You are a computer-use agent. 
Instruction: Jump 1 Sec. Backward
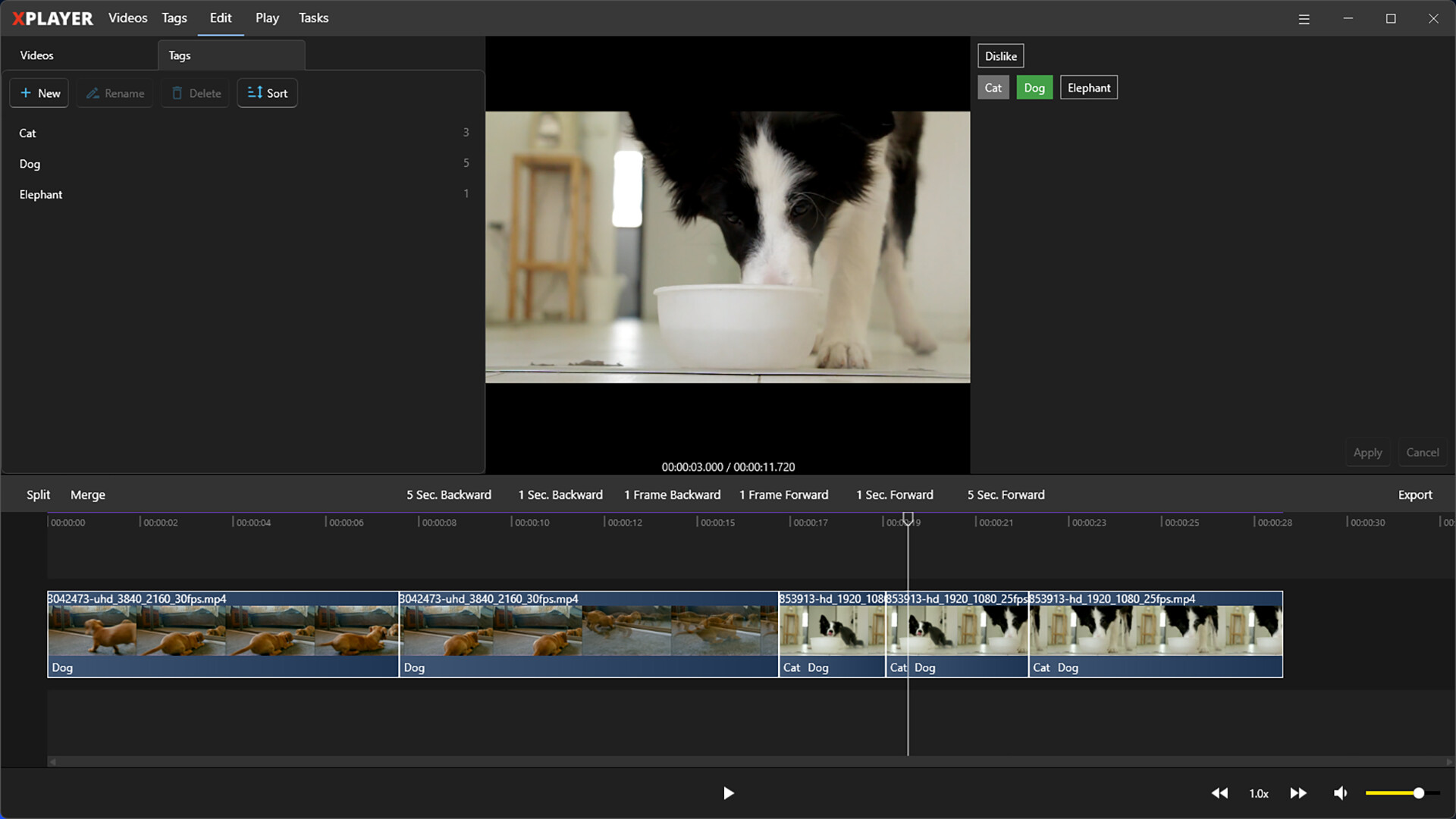pyautogui.click(x=560, y=495)
